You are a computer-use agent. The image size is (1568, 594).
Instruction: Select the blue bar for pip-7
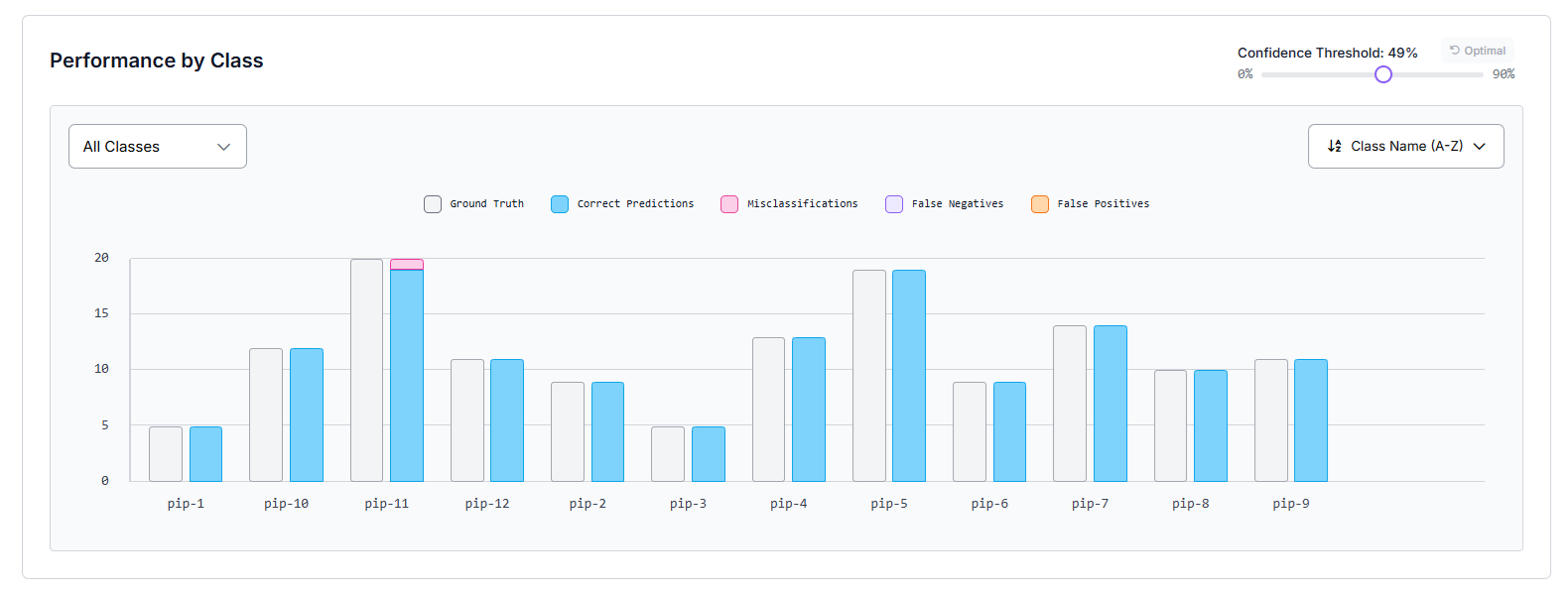click(1110, 403)
